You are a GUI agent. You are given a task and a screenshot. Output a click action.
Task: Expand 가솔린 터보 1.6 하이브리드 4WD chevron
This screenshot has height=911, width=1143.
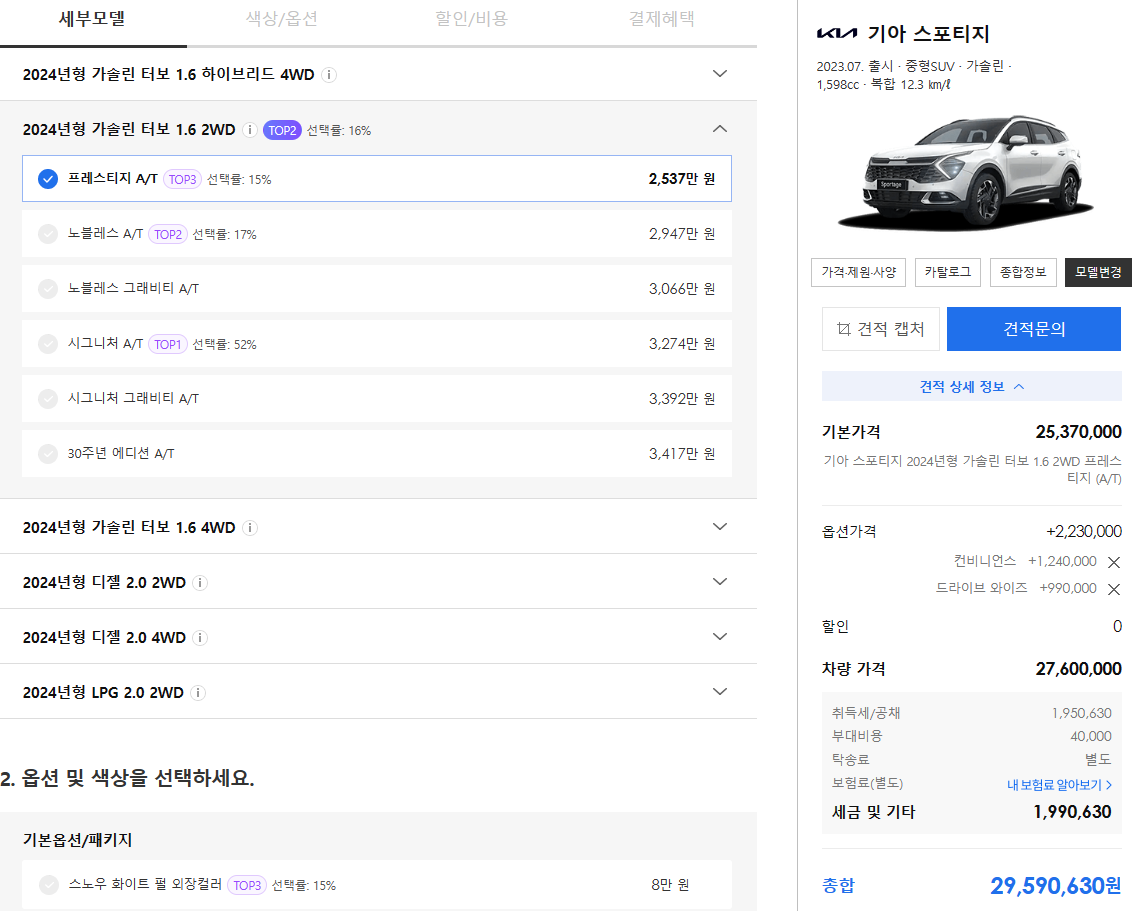(x=719, y=74)
